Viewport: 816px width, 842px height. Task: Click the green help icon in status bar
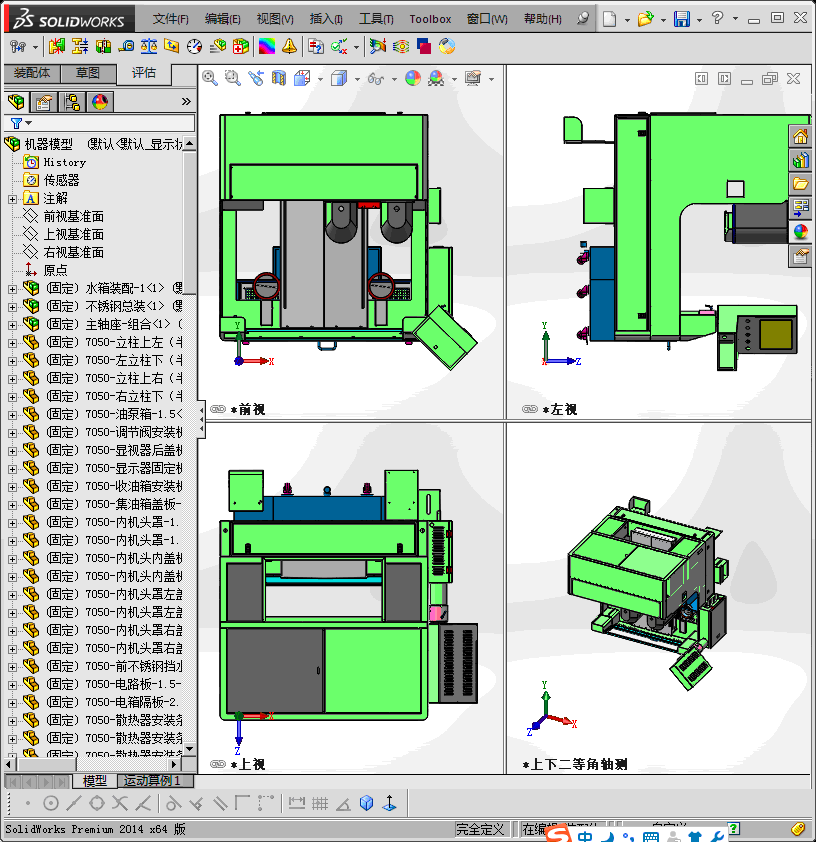point(734,828)
